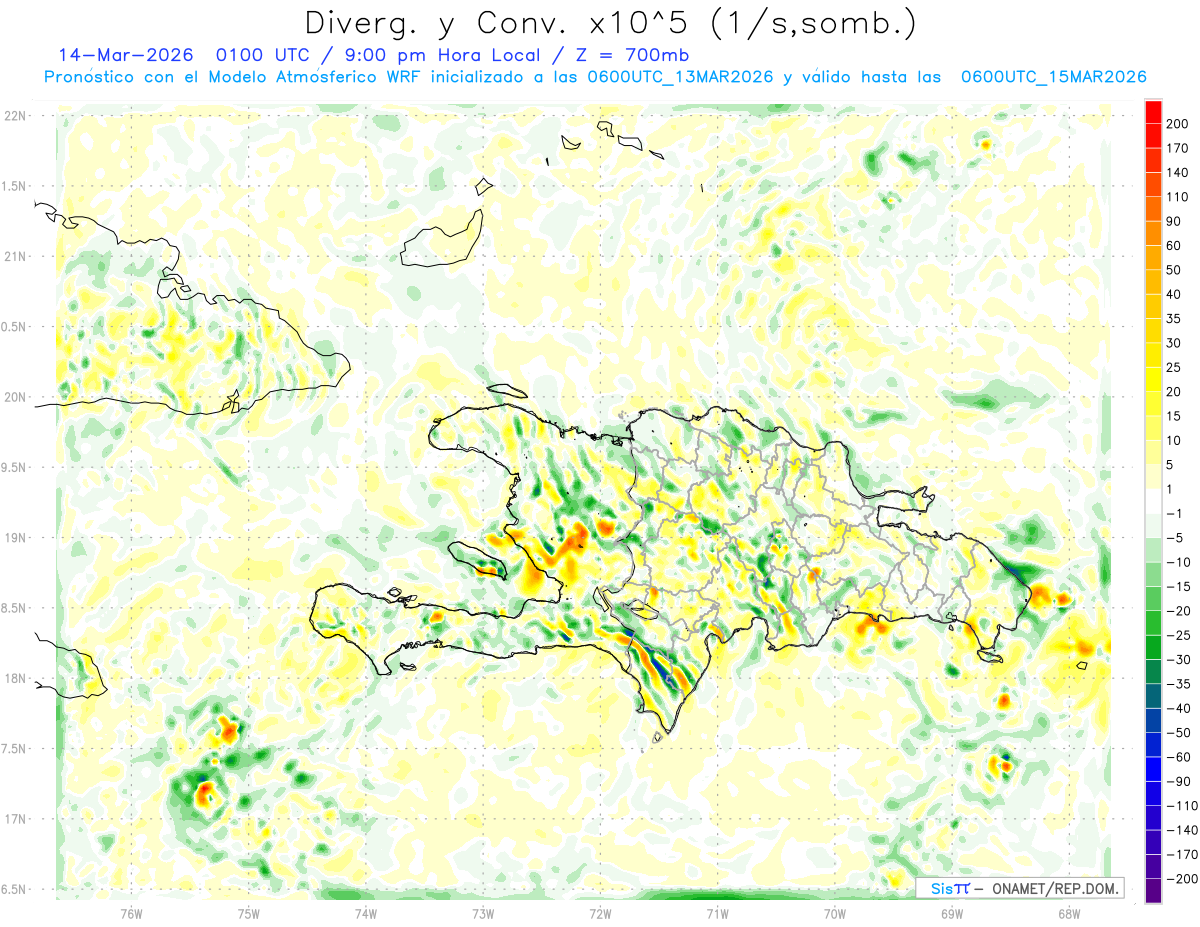Viewport: 1200px width, 927px height.
Task: Click the '-5' value on the color scale
Action: [x=1175, y=538]
